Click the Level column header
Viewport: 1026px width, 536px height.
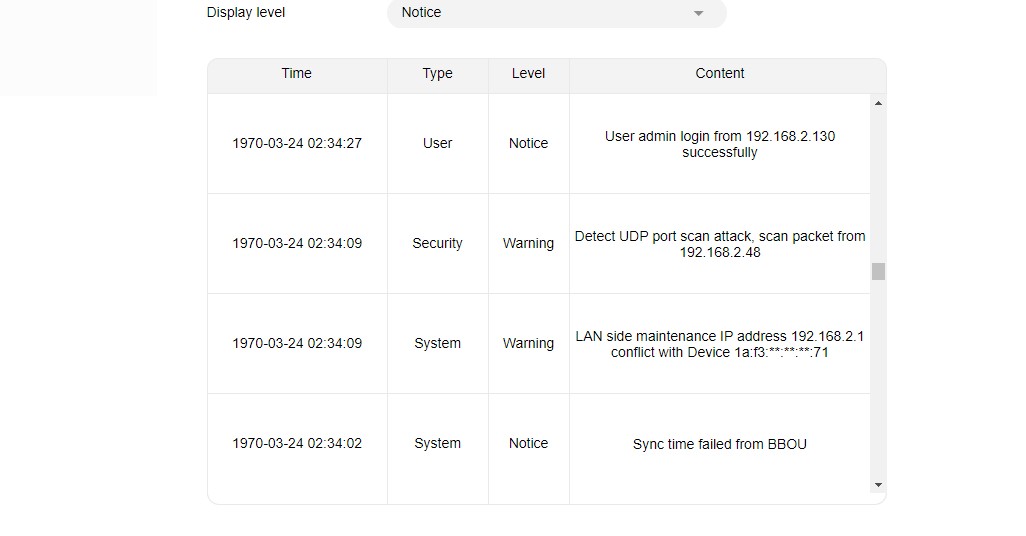[528, 74]
